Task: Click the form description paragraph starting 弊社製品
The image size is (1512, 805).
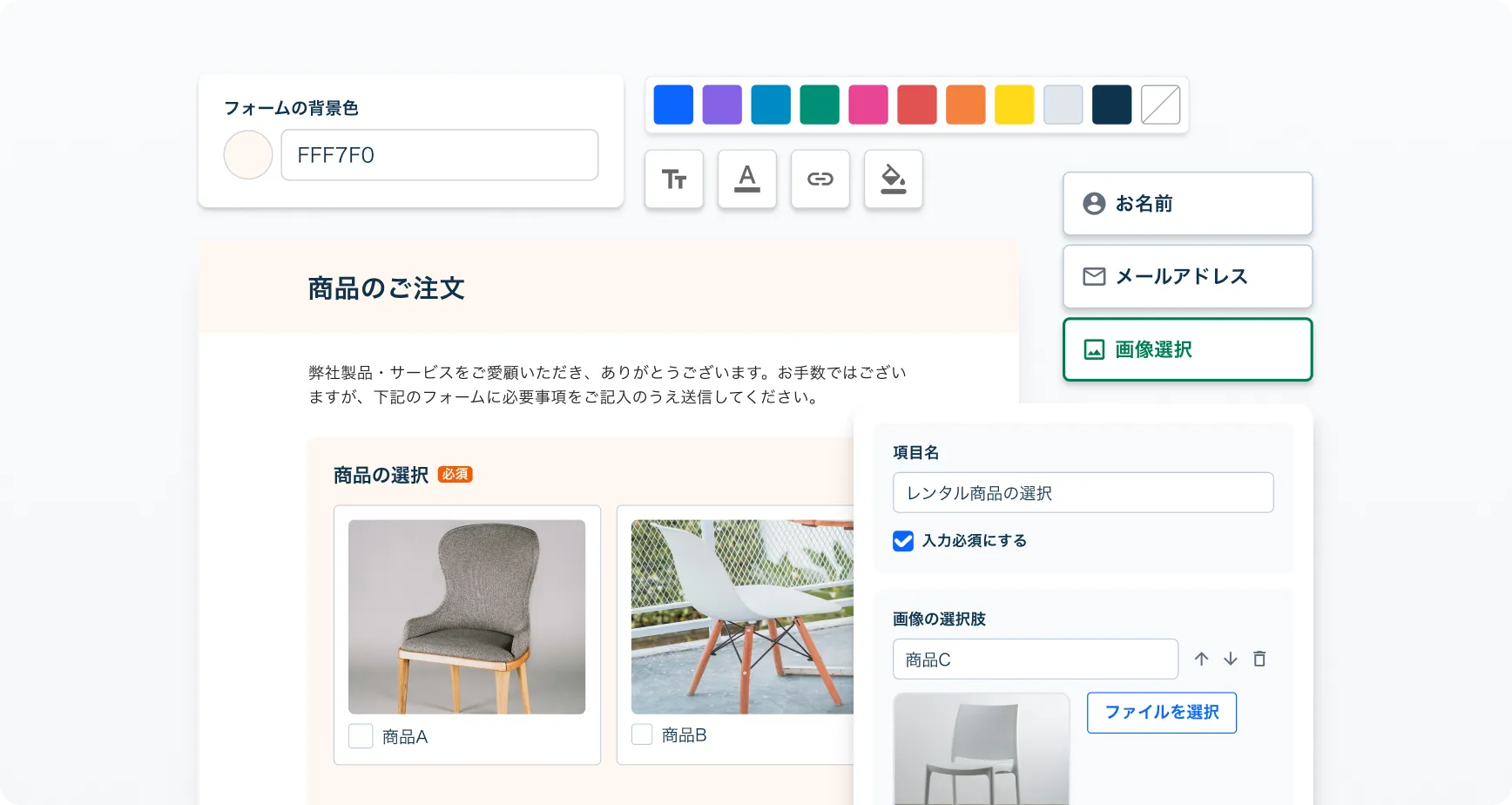Action: (x=607, y=385)
